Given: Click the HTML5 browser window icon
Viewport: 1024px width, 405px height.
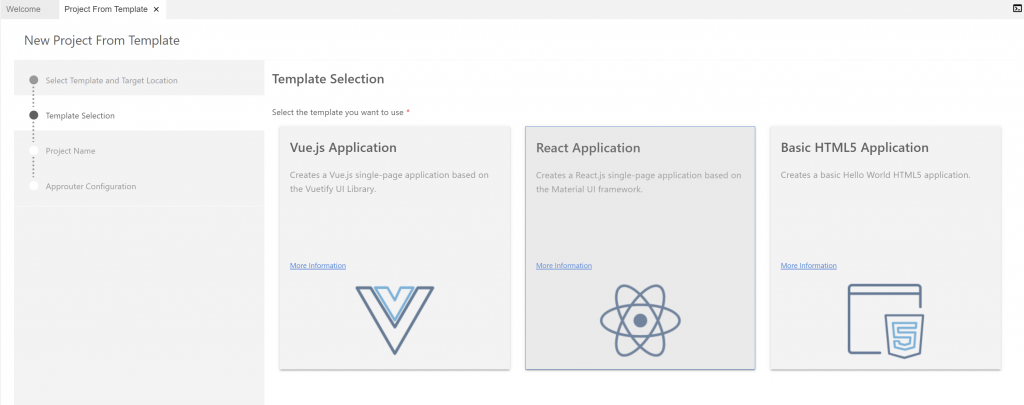Looking at the screenshot, I should tap(886, 321).
